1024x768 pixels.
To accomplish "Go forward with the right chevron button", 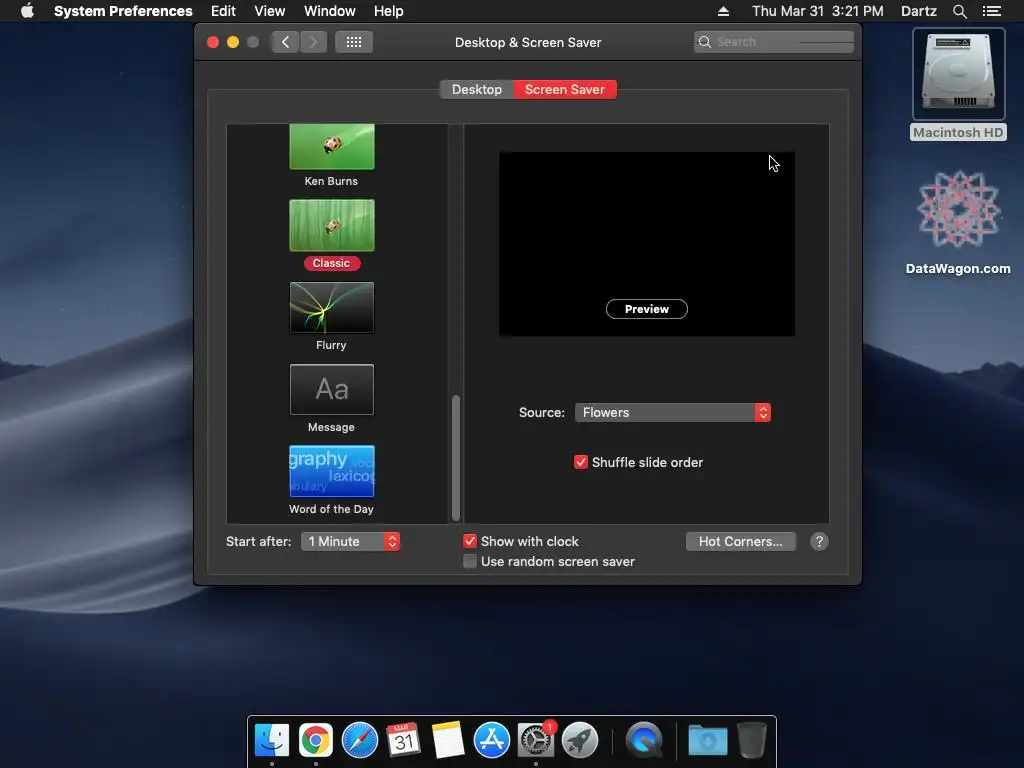I will point(313,42).
